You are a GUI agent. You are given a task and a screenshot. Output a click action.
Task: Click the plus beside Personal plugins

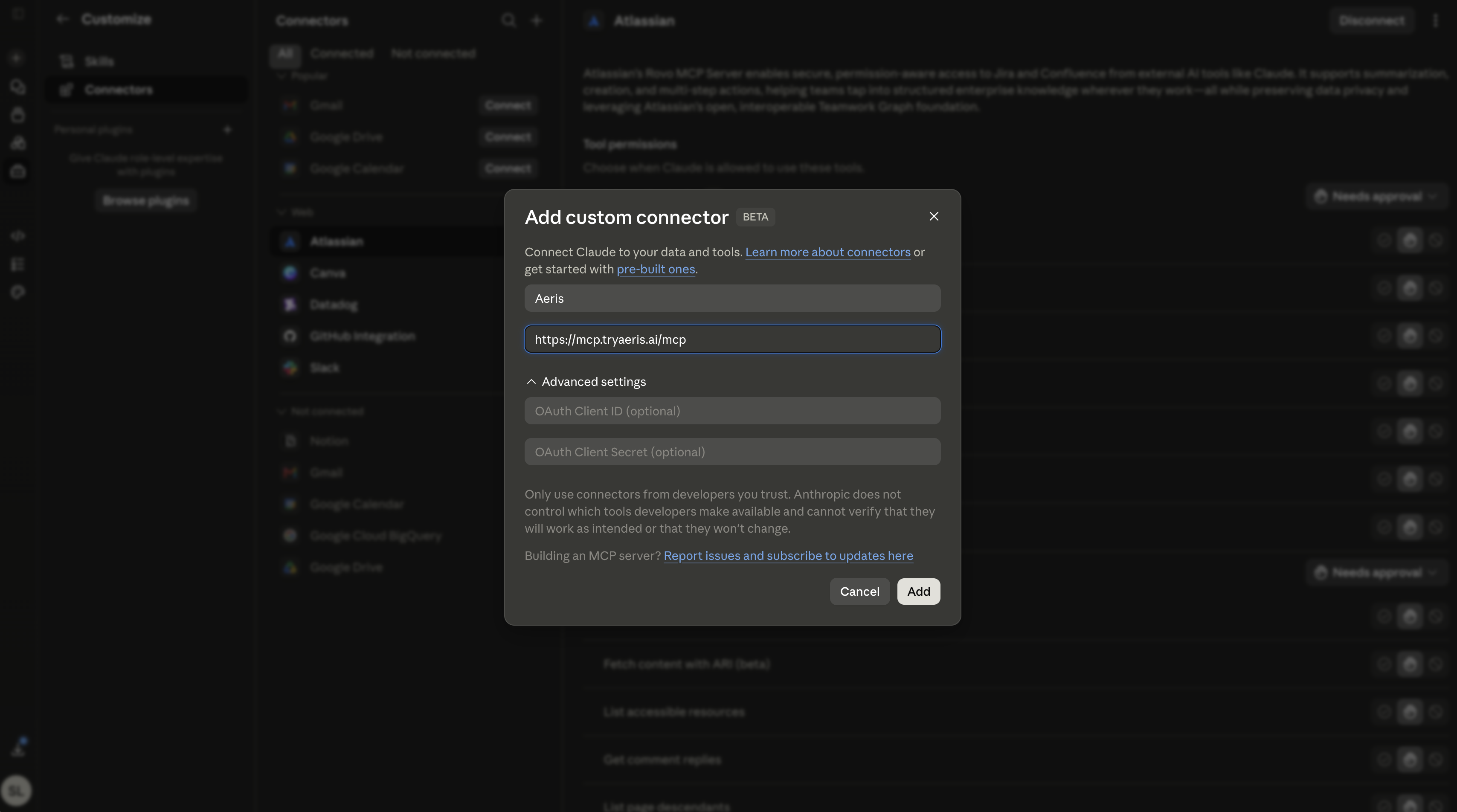[x=227, y=130]
